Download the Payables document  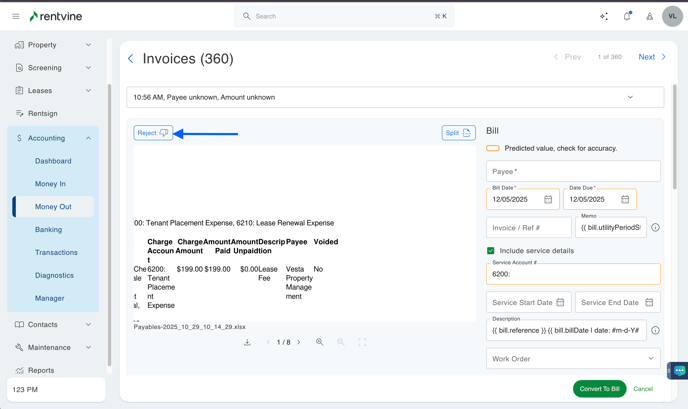pyautogui.click(x=247, y=342)
